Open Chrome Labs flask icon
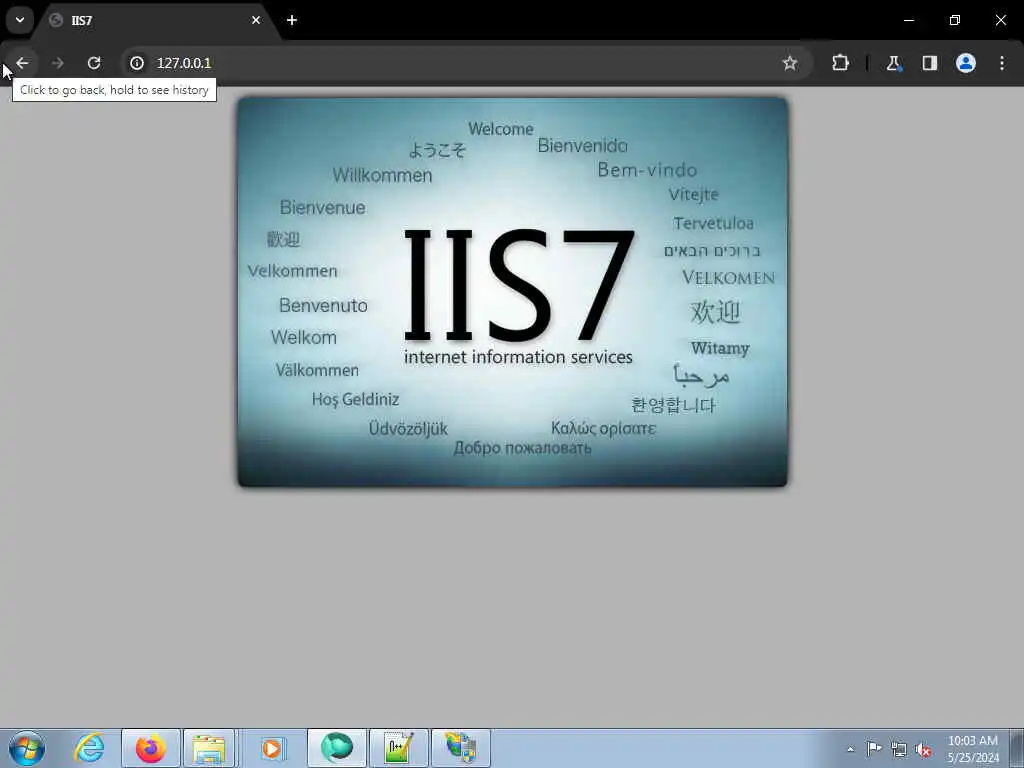This screenshot has width=1024, height=768. 893,63
